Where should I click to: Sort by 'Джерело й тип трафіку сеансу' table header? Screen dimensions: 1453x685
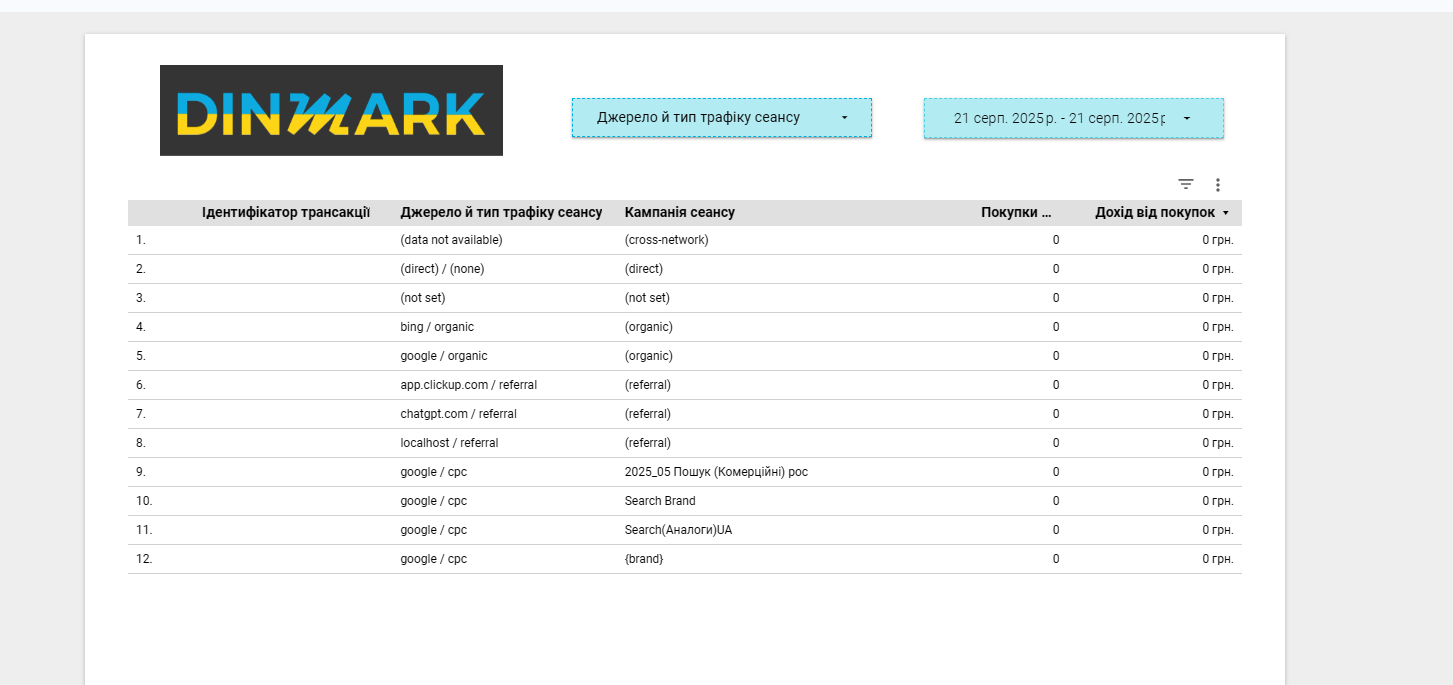(x=501, y=213)
